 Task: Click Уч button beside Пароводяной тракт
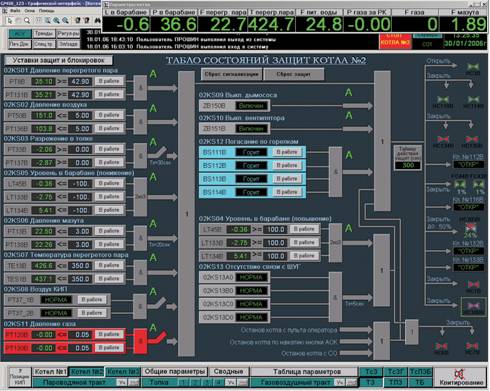(122, 382)
